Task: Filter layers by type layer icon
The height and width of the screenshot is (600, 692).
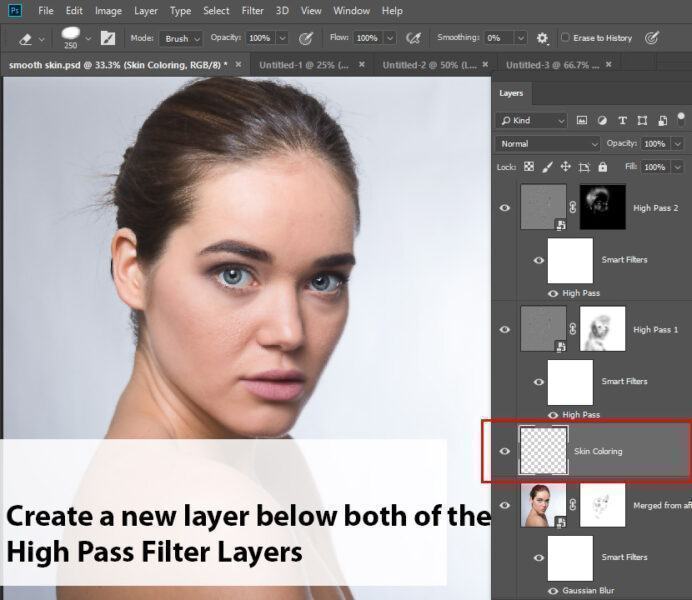Action: 623,120
